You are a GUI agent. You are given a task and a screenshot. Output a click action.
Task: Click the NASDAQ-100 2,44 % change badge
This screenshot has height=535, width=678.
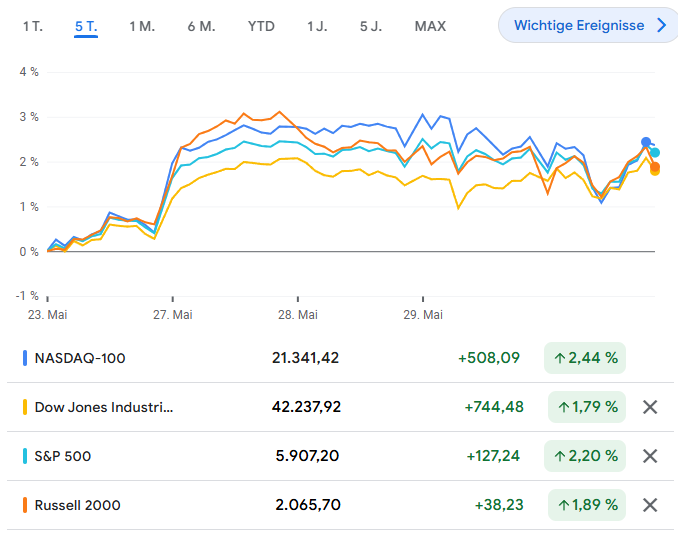(585, 358)
